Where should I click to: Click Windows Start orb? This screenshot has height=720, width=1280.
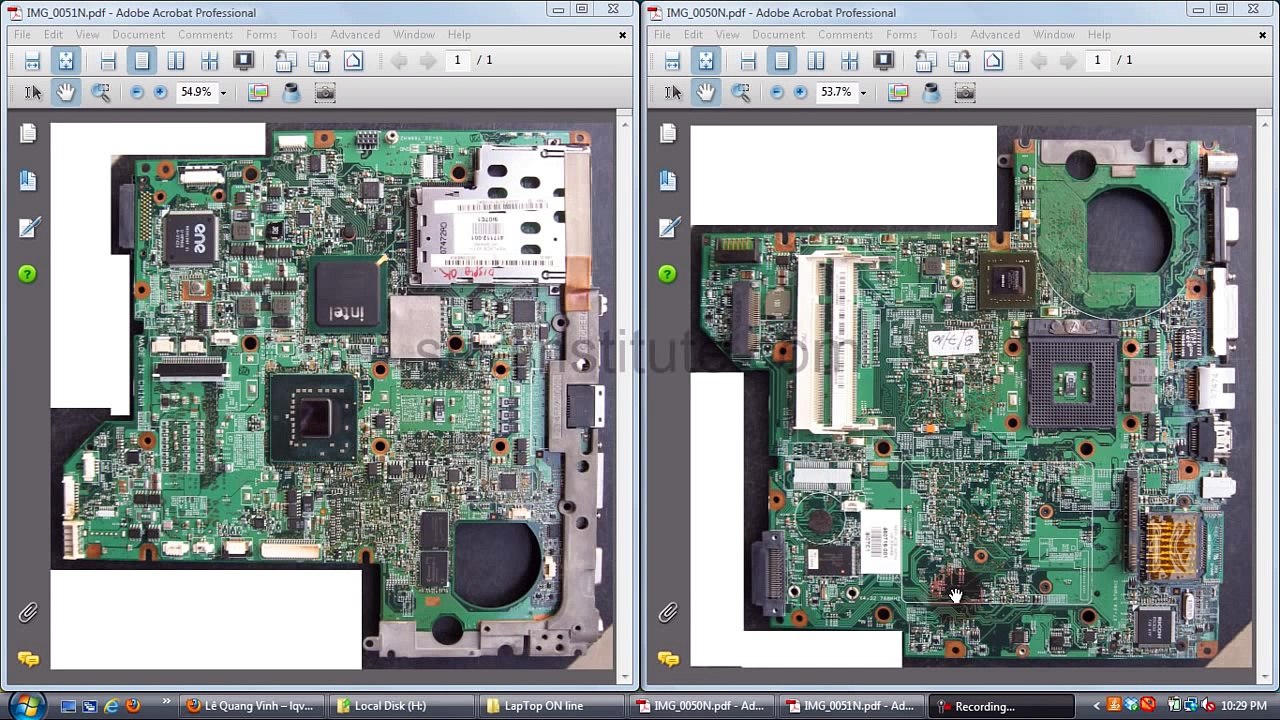coord(26,704)
